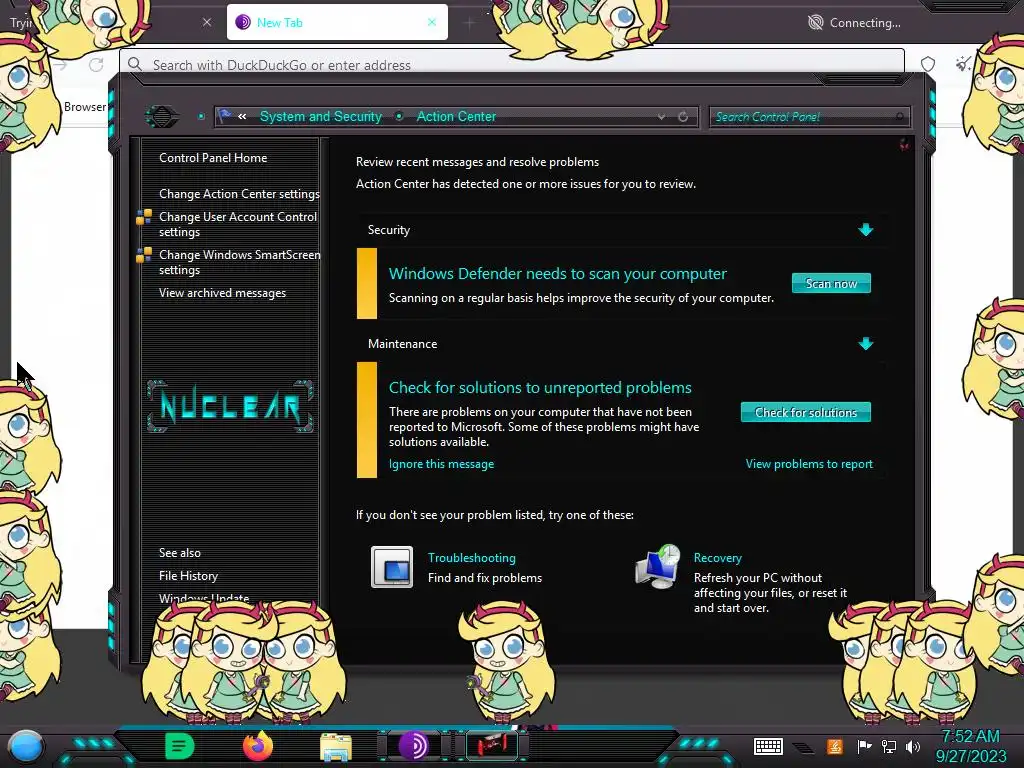This screenshot has width=1024, height=768.
Task: Collapse the Security section arrow
Action: [x=865, y=229]
